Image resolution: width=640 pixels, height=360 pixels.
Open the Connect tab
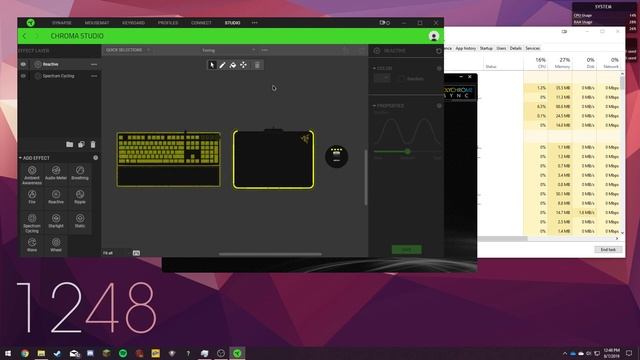[x=201, y=23]
